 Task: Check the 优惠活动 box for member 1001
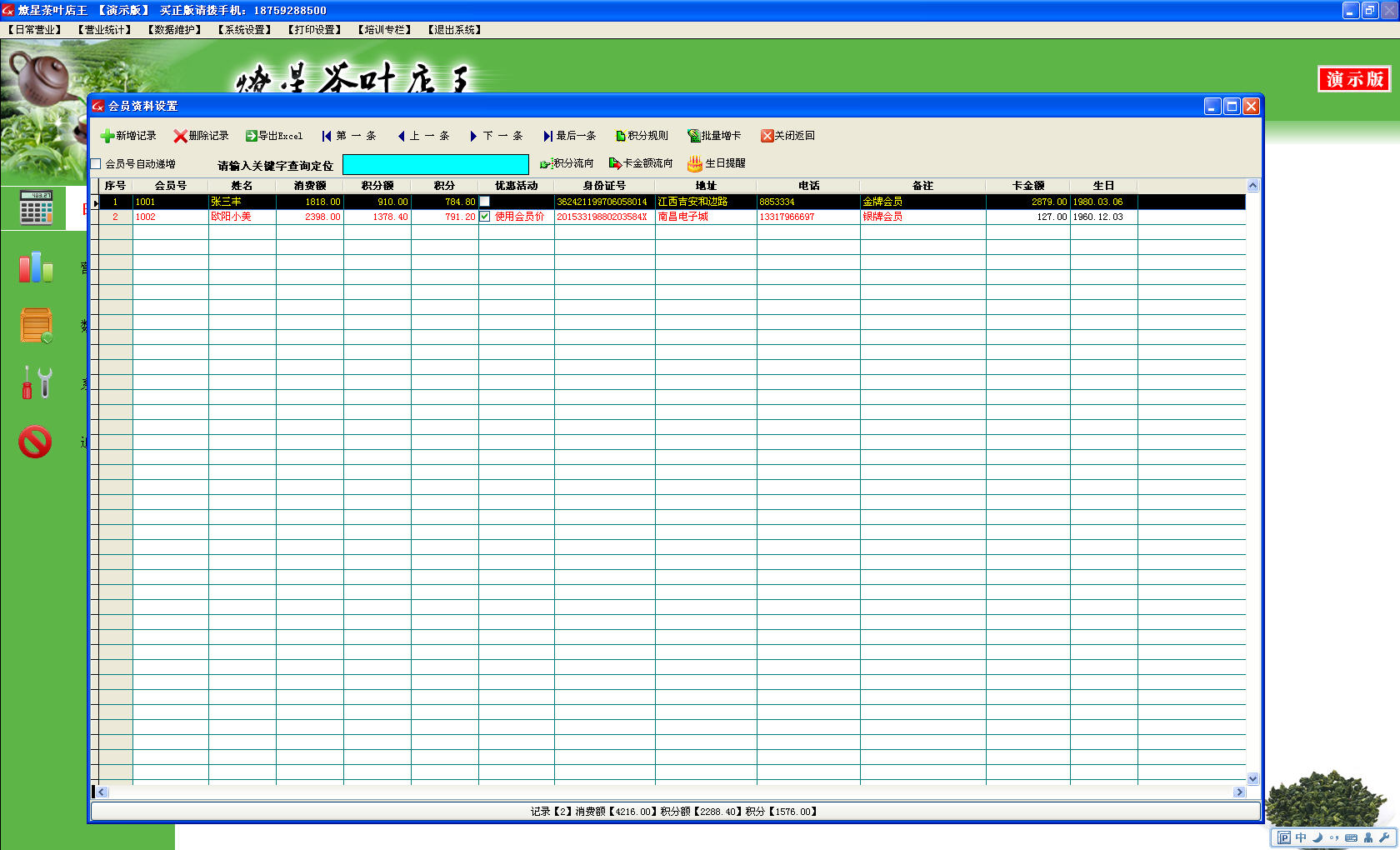pyautogui.click(x=484, y=202)
